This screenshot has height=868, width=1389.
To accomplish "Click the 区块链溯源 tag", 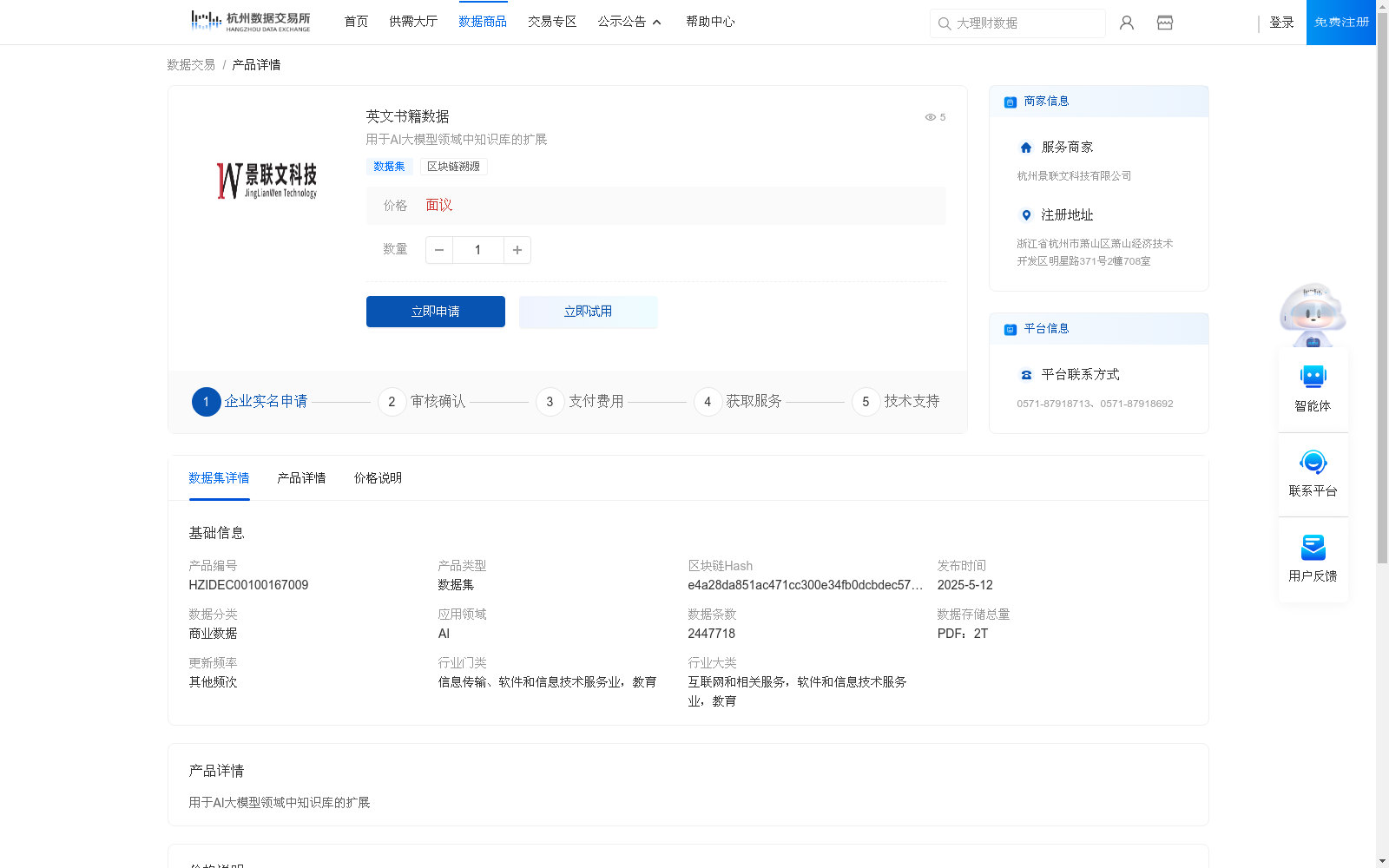I will pyautogui.click(x=453, y=167).
